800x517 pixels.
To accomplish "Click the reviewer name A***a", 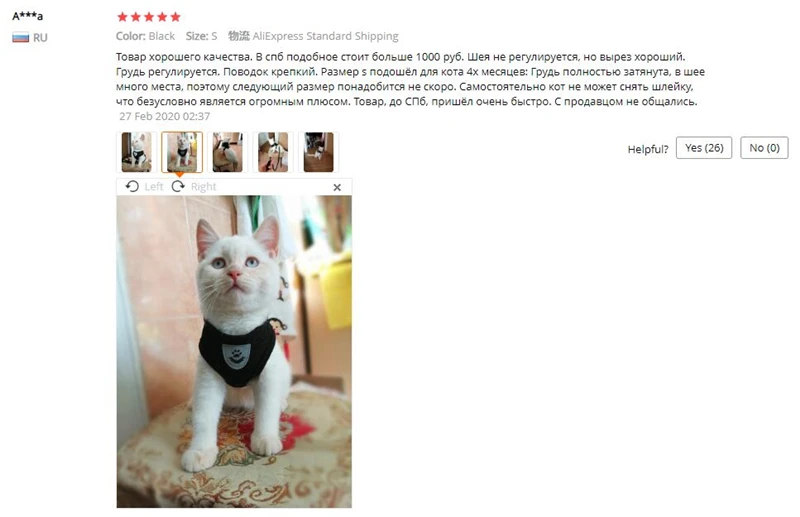I will pos(28,16).
